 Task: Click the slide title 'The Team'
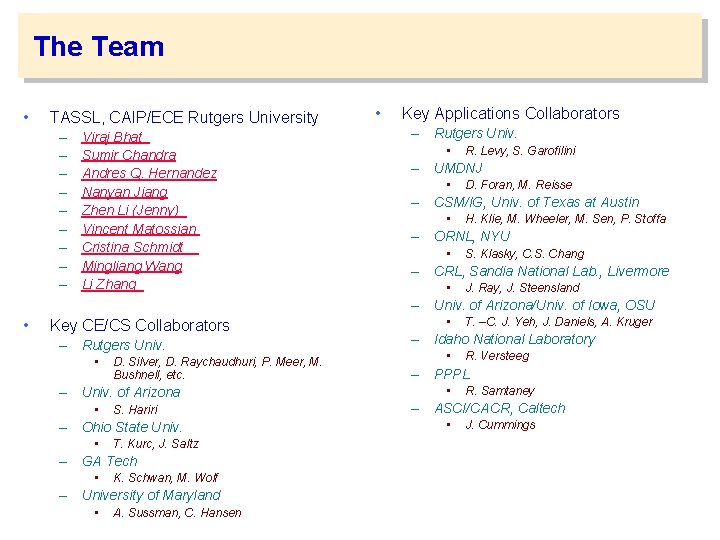tap(99, 46)
